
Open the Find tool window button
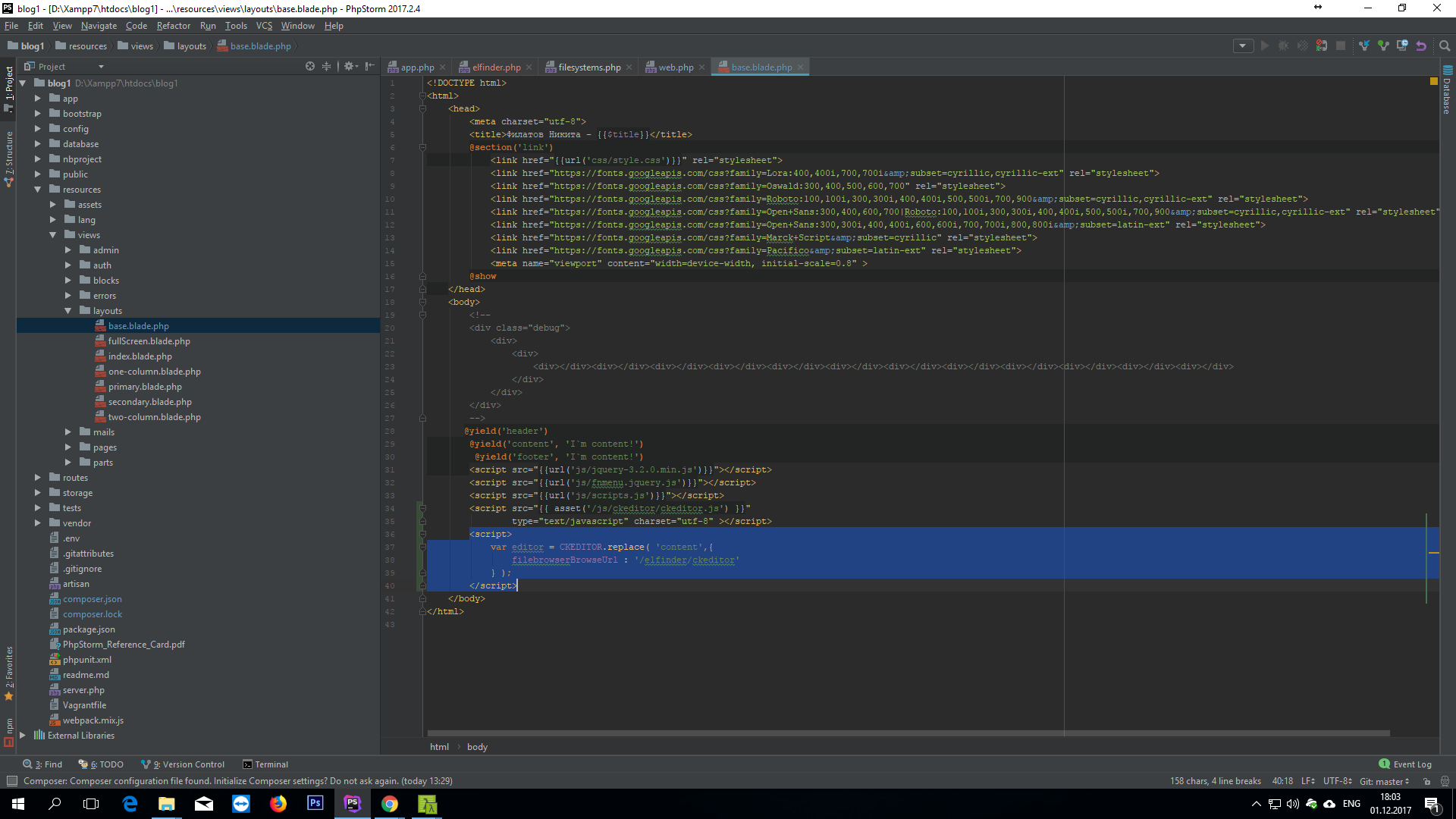(x=42, y=764)
